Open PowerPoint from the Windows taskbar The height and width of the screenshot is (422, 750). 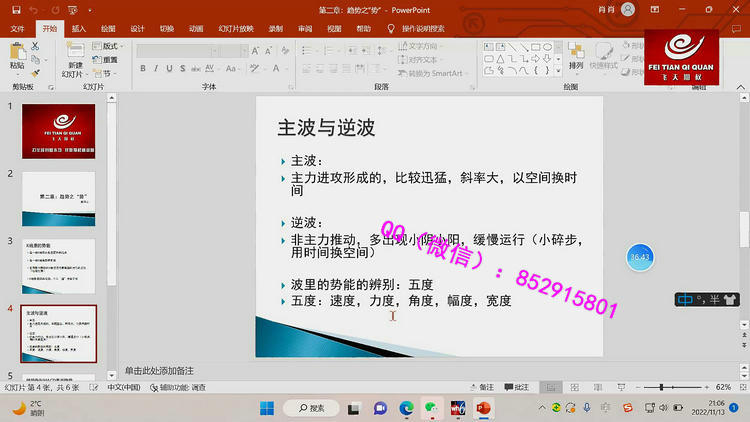pos(484,408)
